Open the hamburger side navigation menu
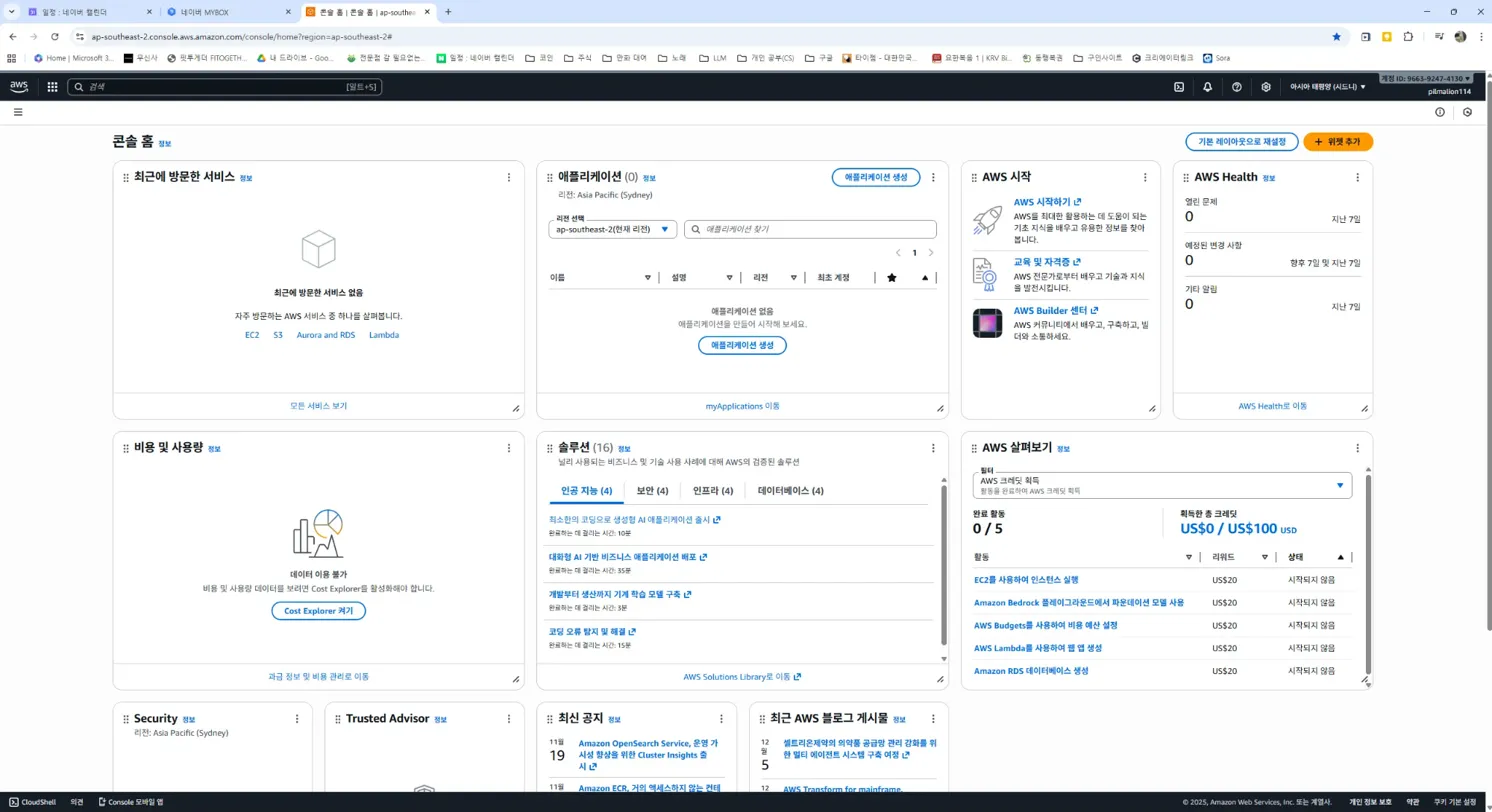The image size is (1492, 812). click(18, 112)
